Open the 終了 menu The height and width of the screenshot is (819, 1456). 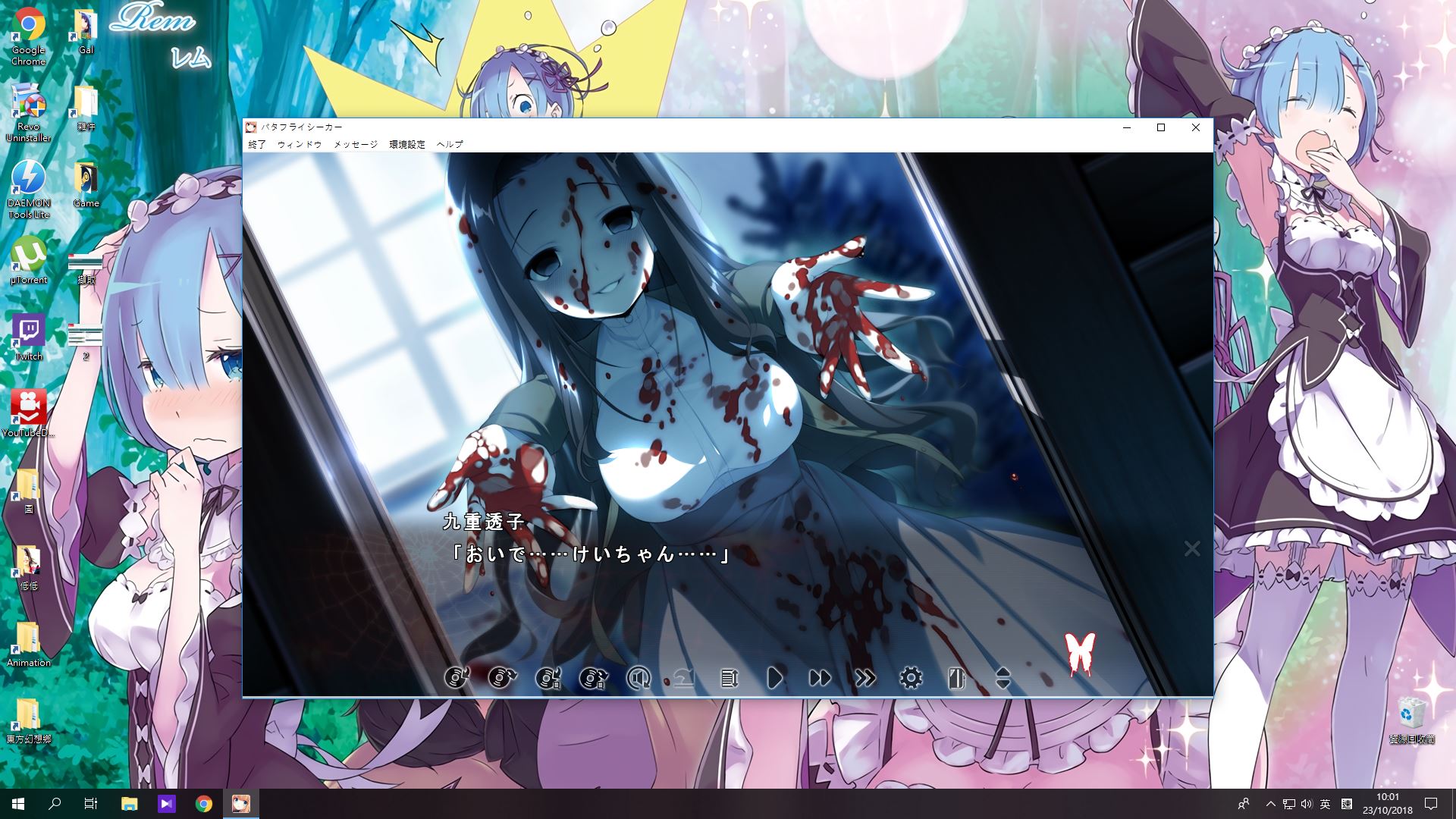257,144
